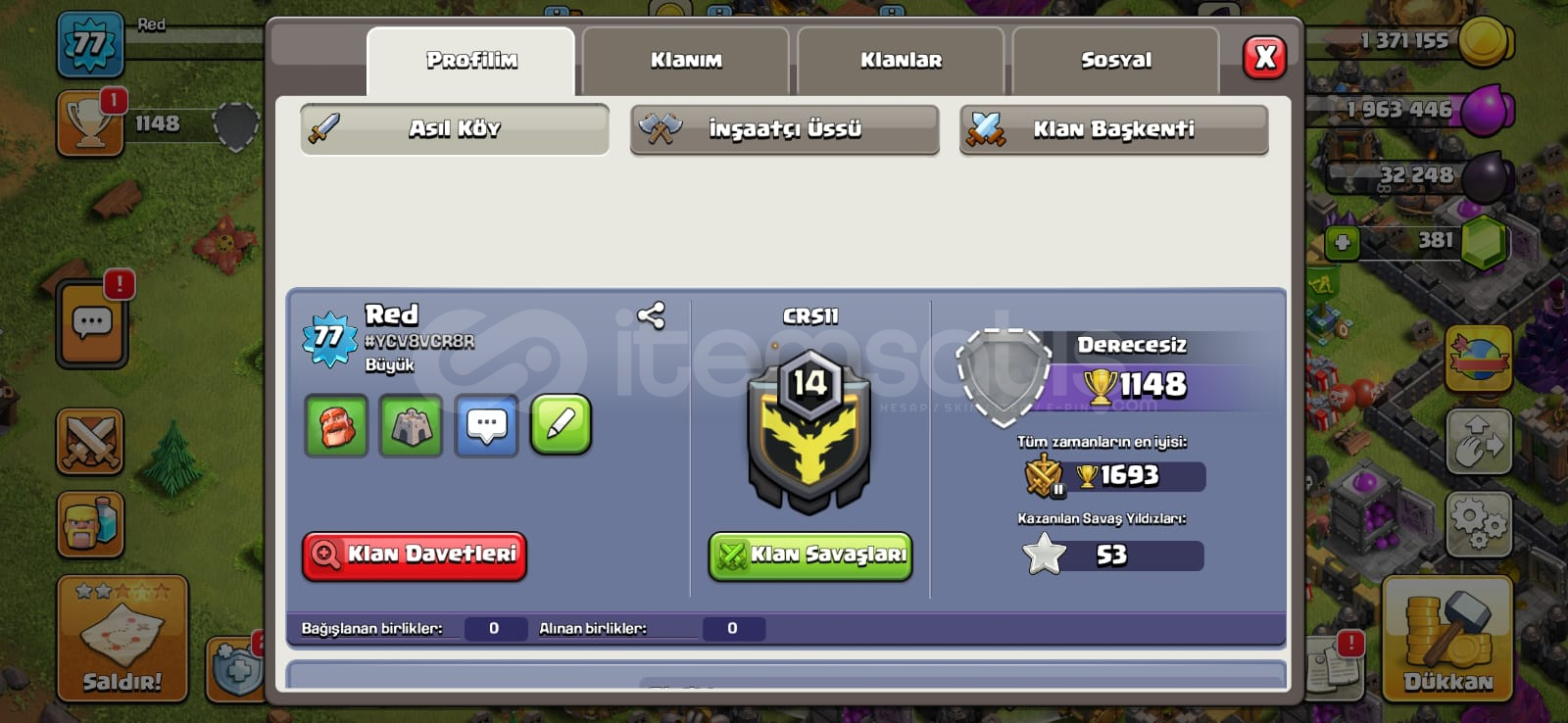Open the barbarian troops icon in profile
The image size is (1568, 723).
tap(336, 426)
